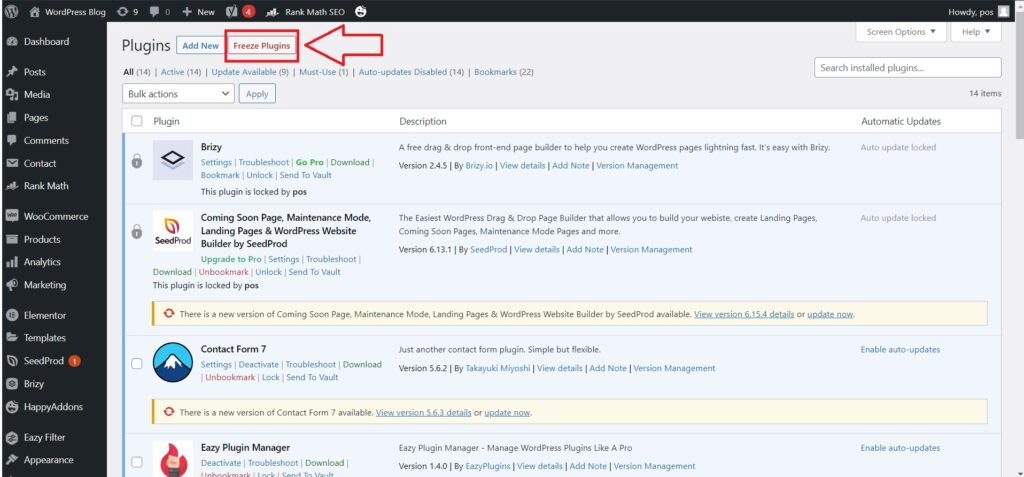Expand the Help panel
Image resolution: width=1024 pixels, height=477 pixels.
[976, 31]
